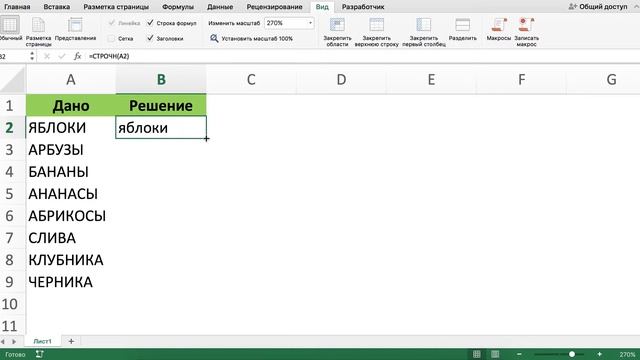The width and height of the screenshot is (640, 360).
Task: Open the Формулы tab
Action: pos(178,7)
